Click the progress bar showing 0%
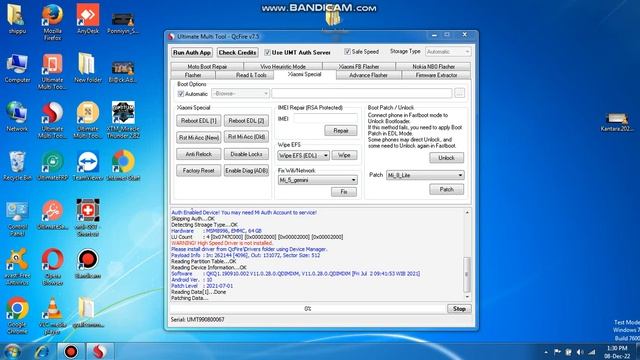The height and width of the screenshot is (360, 640). (307, 309)
